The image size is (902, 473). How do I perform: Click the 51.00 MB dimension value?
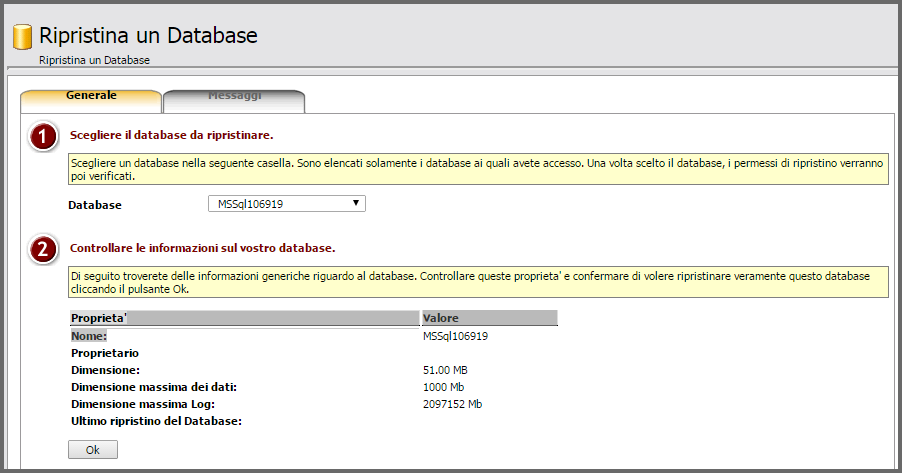tap(445, 370)
